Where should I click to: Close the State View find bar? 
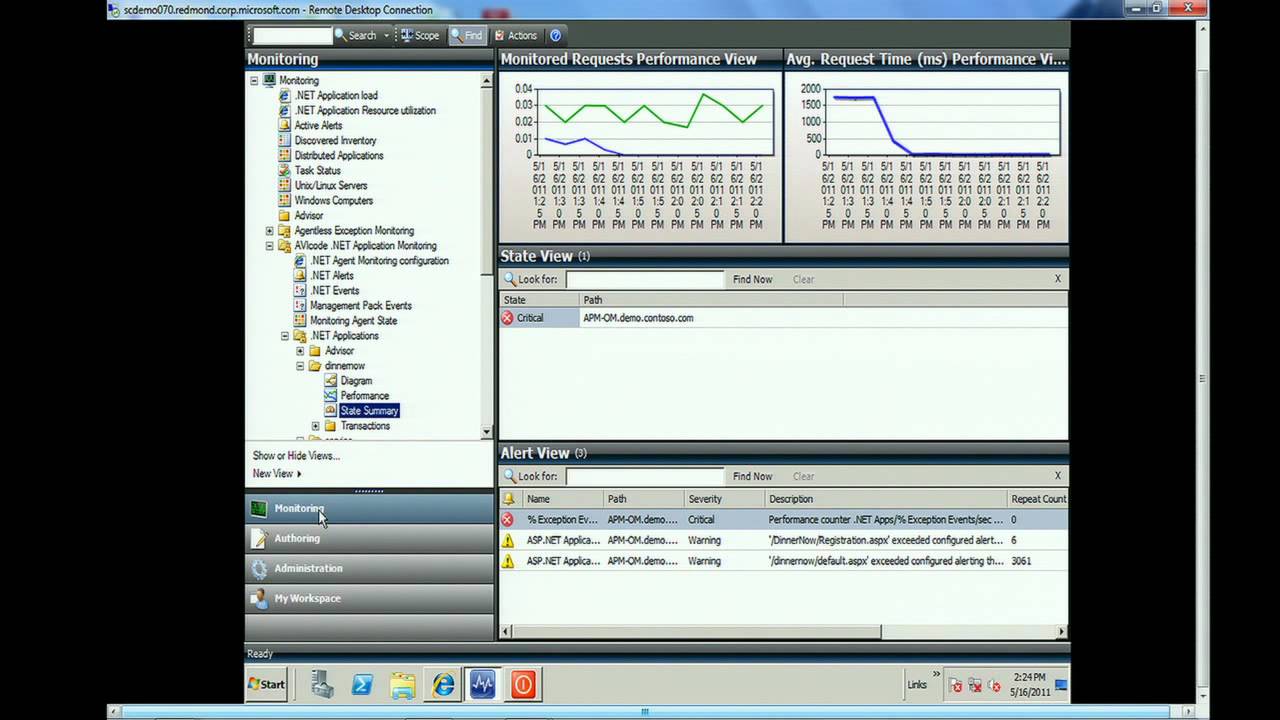(1058, 279)
